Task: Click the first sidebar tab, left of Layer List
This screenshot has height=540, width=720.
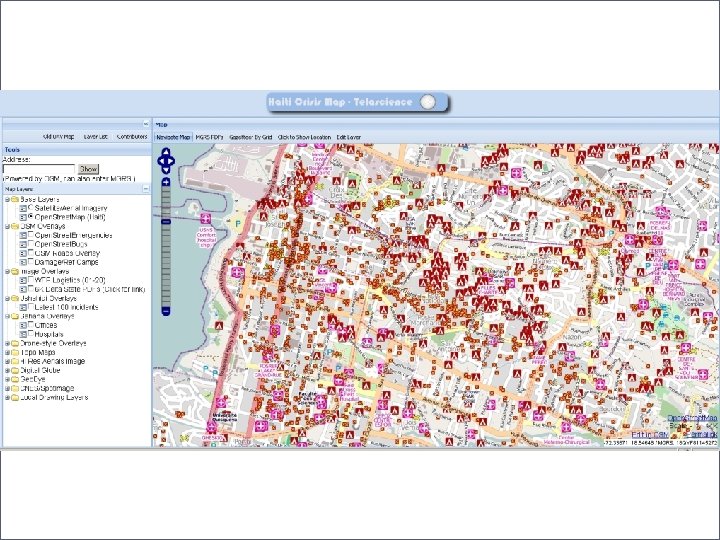Action: (x=58, y=137)
